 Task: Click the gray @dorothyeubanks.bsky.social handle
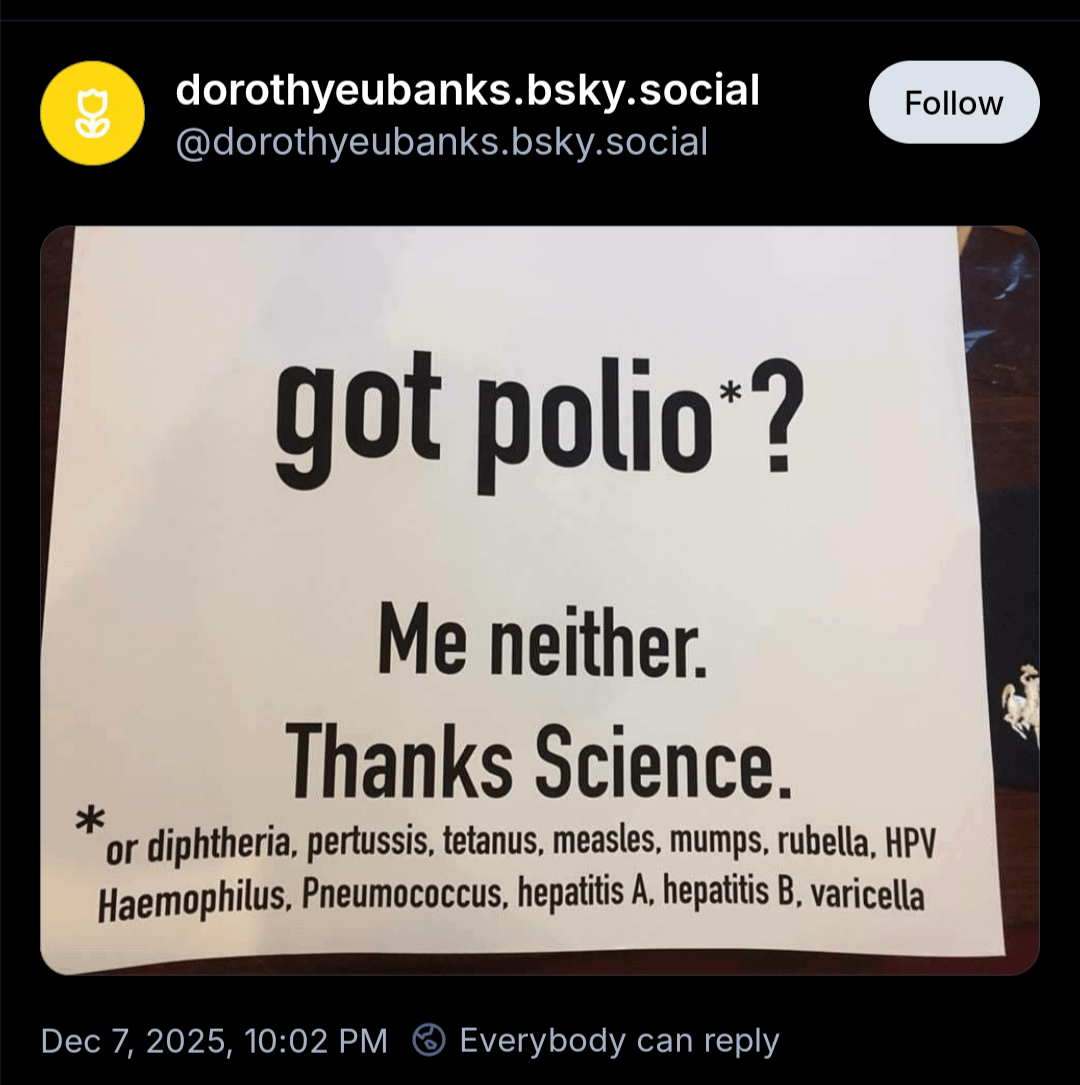pos(441,142)
